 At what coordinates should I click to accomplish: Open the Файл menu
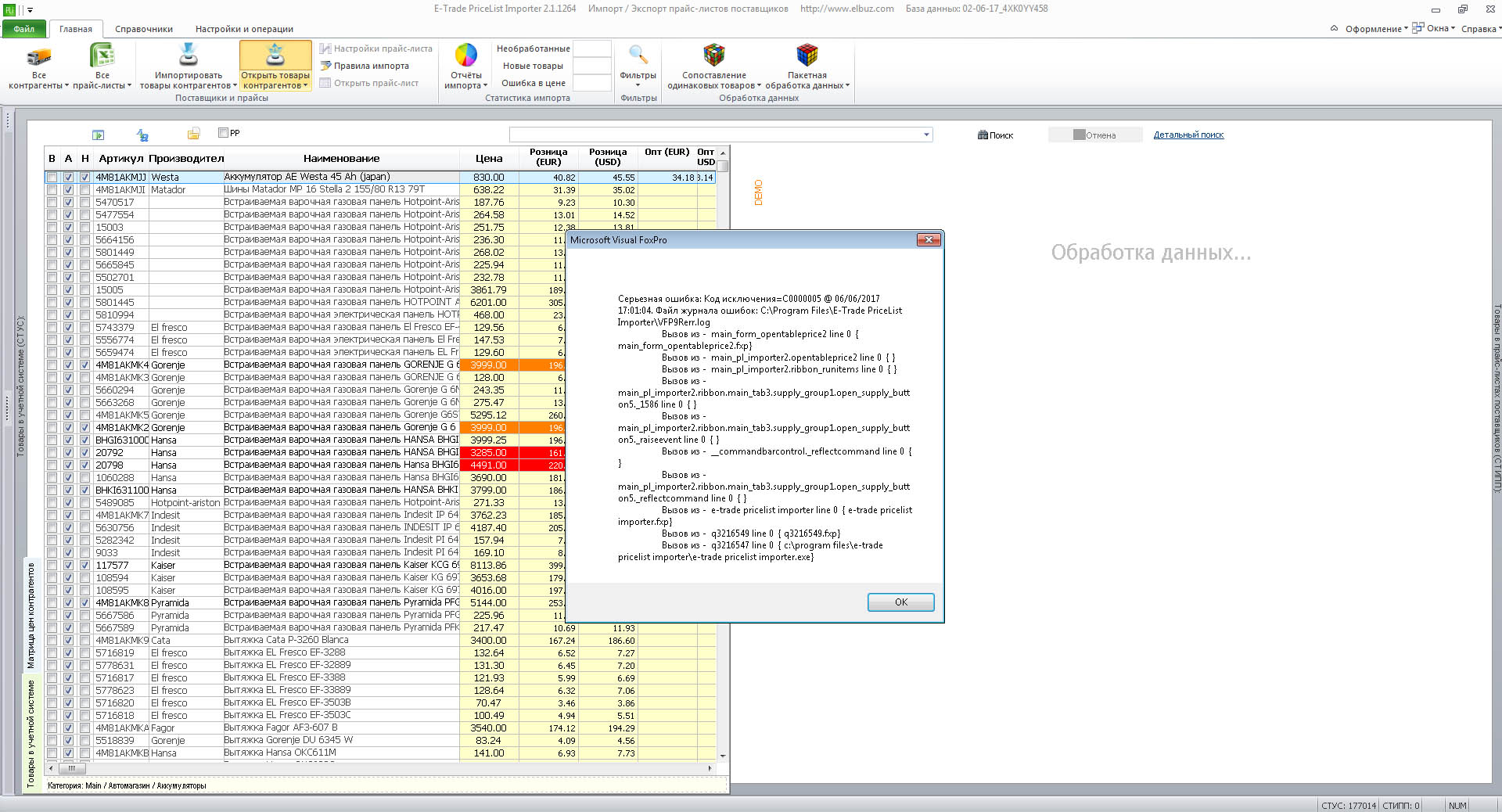click(x=24, y=29)
